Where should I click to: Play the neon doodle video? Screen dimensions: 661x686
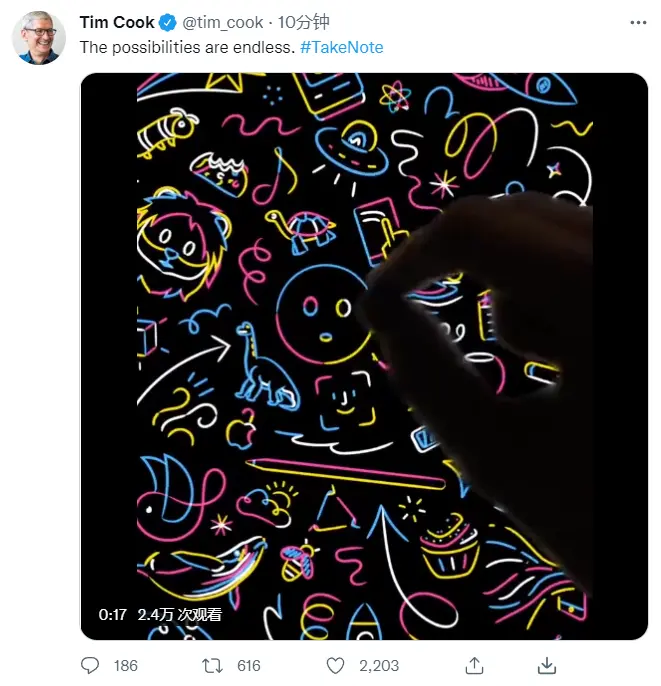364,356
